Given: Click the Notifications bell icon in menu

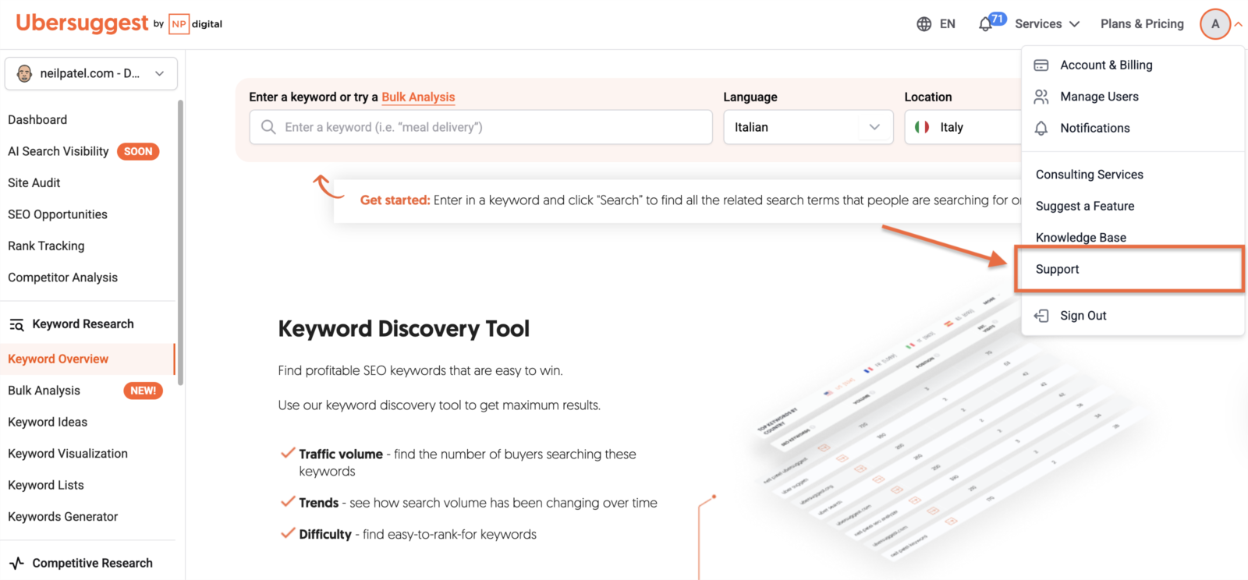Looking at the screenshot, I should tap(1041, 128).
